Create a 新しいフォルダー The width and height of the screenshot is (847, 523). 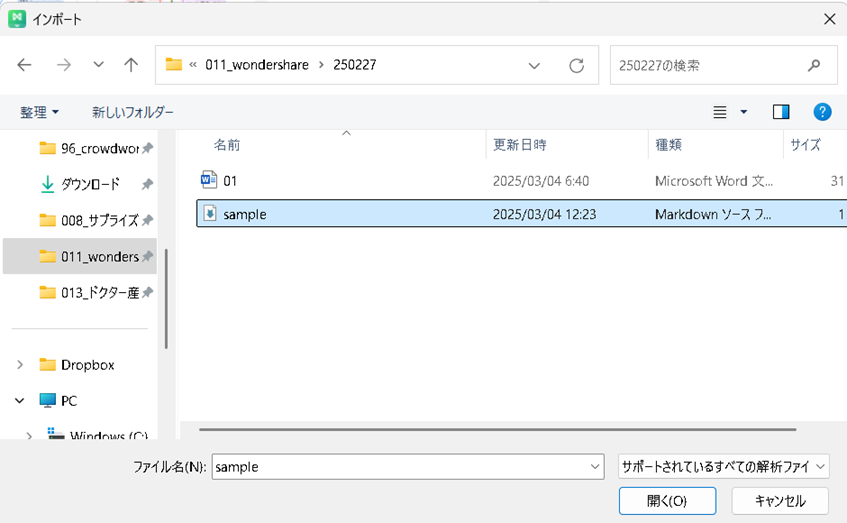pyautogui.click(x=132, y=112)
